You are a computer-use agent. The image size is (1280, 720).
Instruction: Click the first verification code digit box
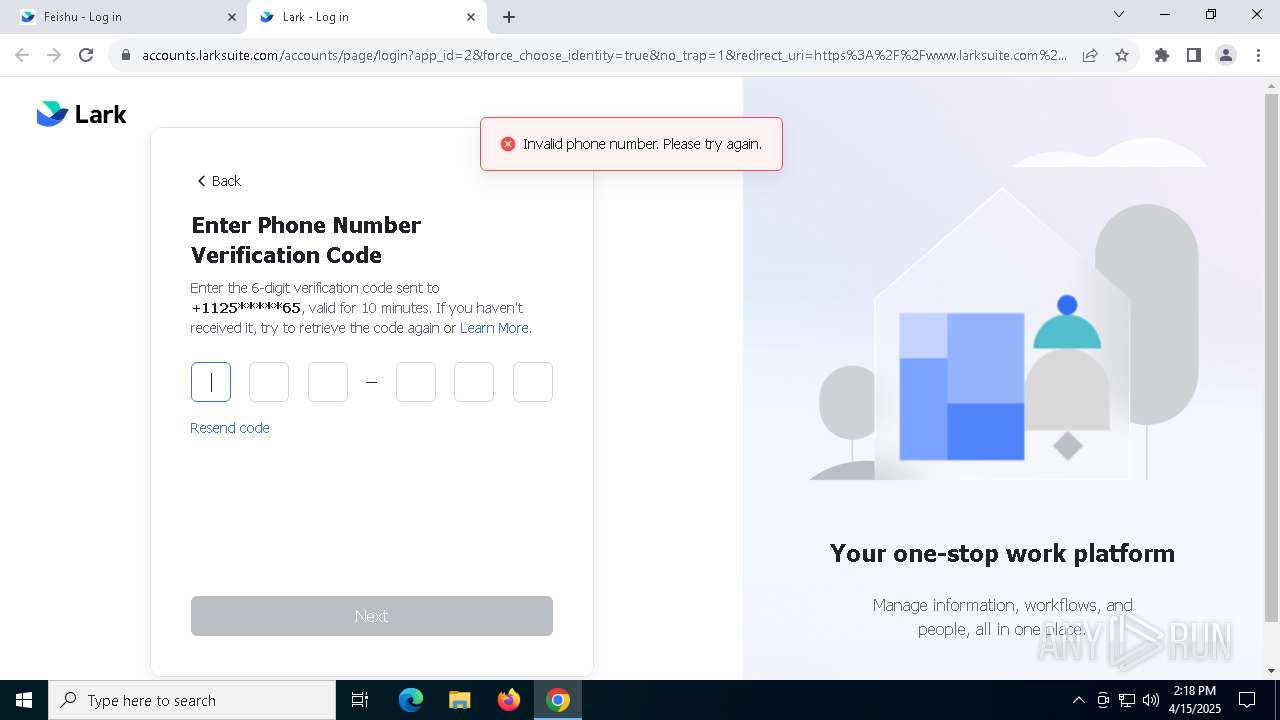point(211,382)
